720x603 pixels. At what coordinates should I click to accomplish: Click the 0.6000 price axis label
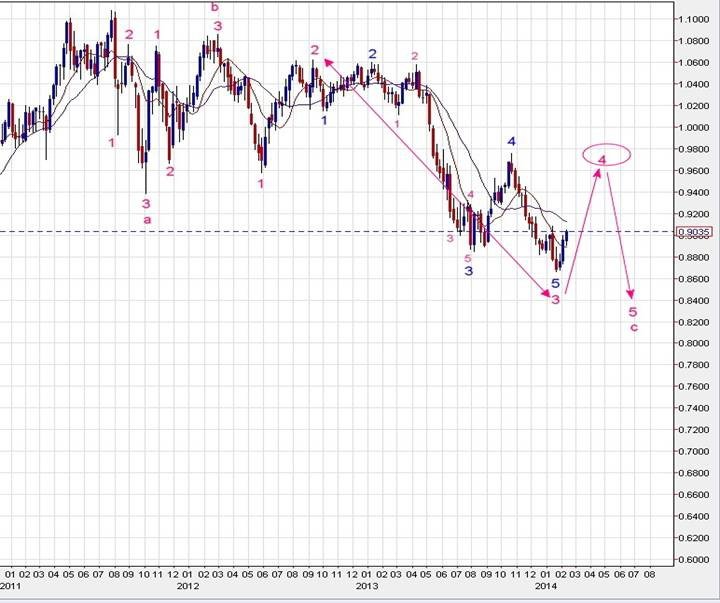click(694, 559)
